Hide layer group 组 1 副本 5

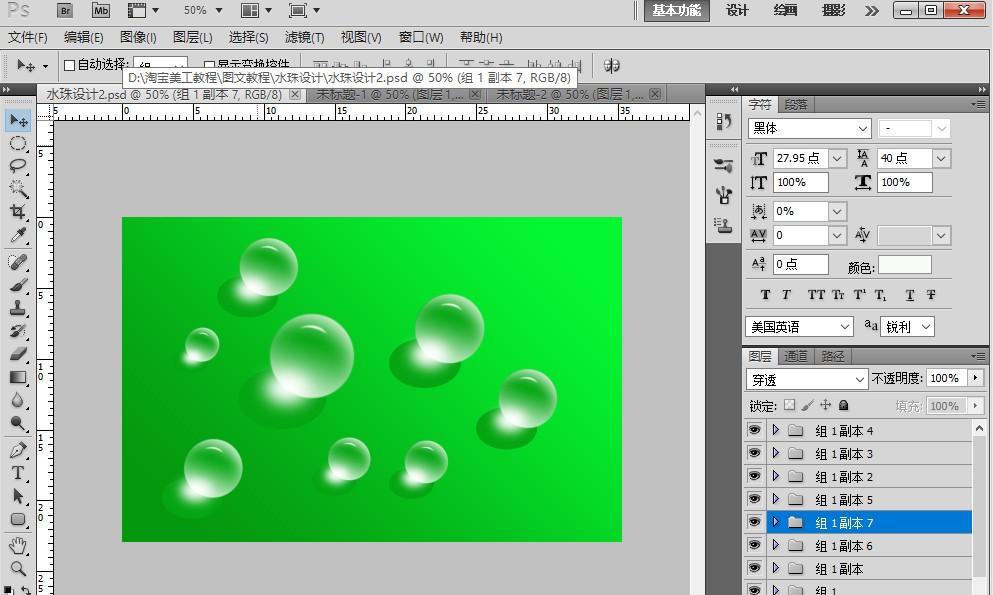[x=754, y=499]
